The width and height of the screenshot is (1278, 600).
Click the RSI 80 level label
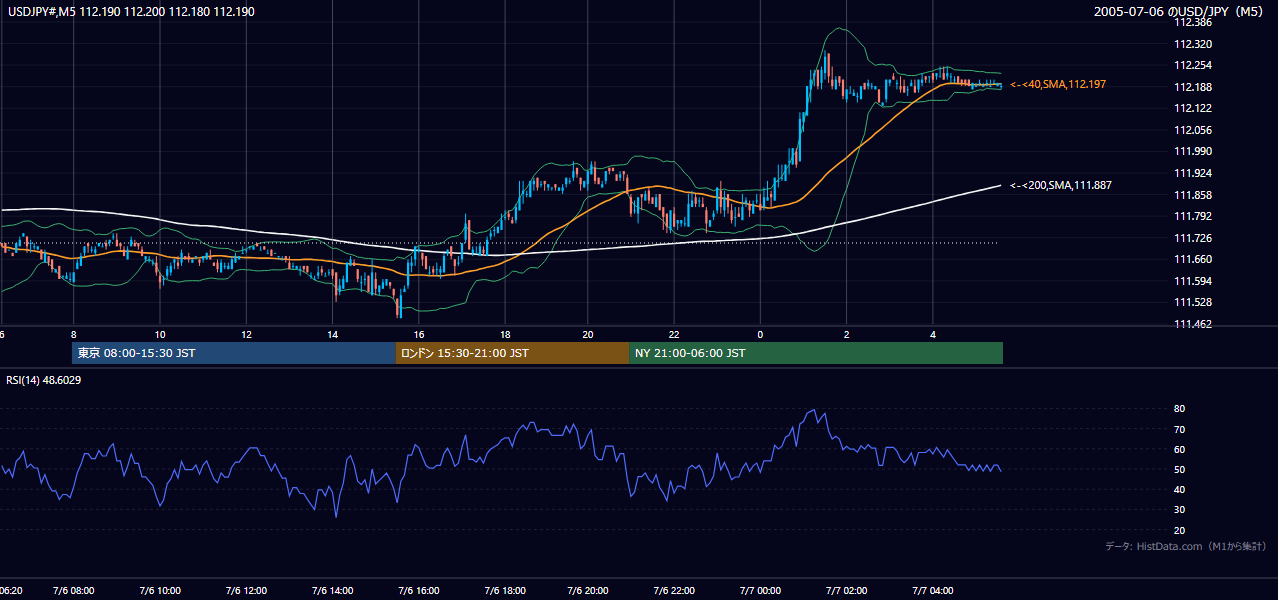pos(1179,409)
